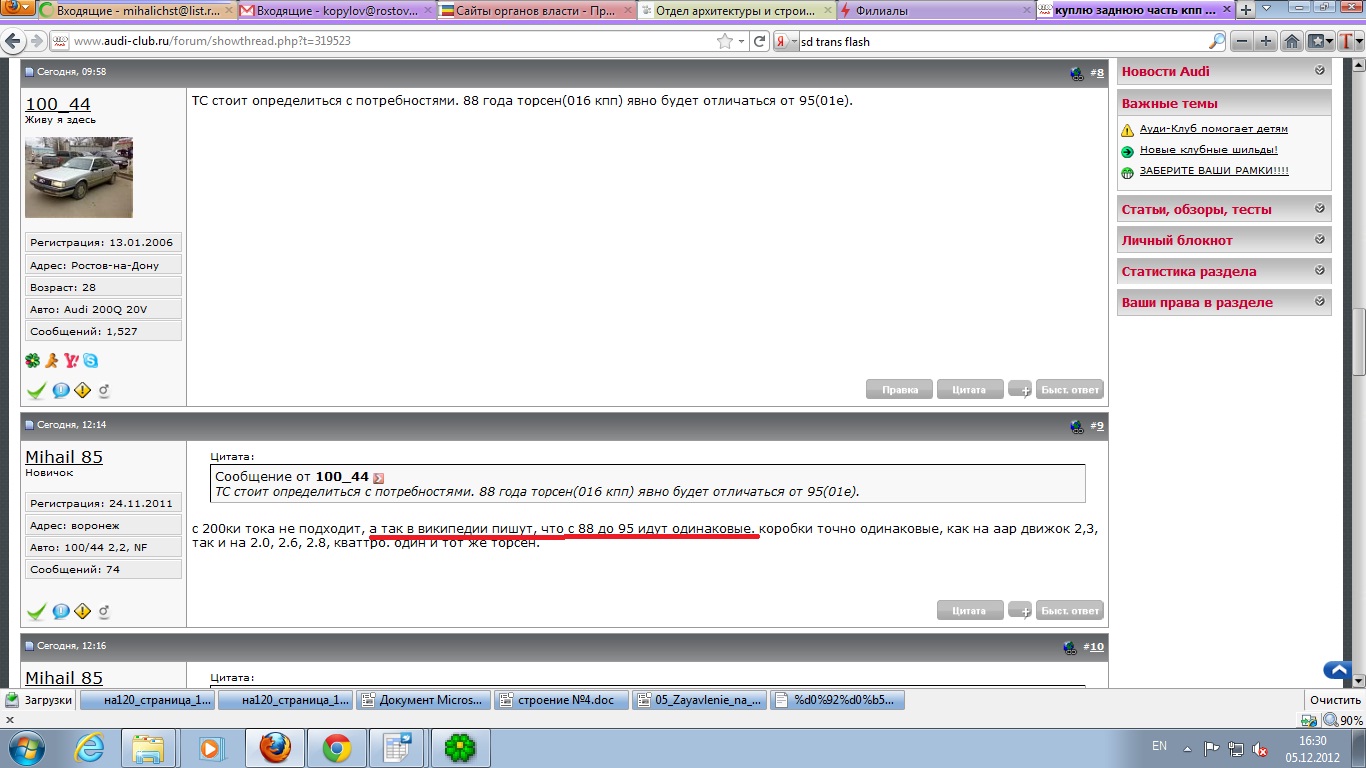Screen dimensions: 1366x768
Task: Expand the Личный блокнот sidebar panel
Action: pos(1319,240)
